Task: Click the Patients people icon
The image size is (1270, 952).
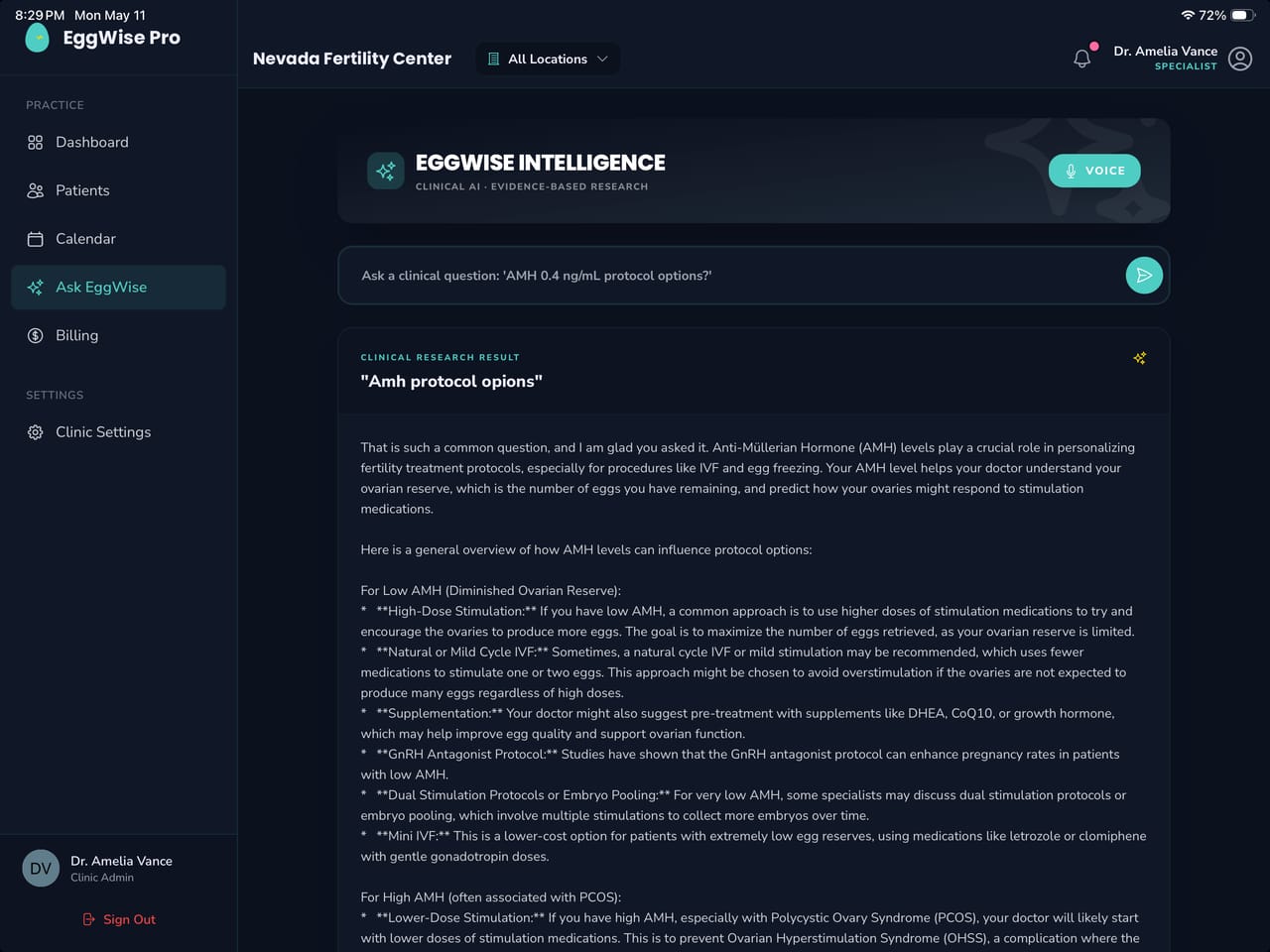Action: [x=36, y=190]
